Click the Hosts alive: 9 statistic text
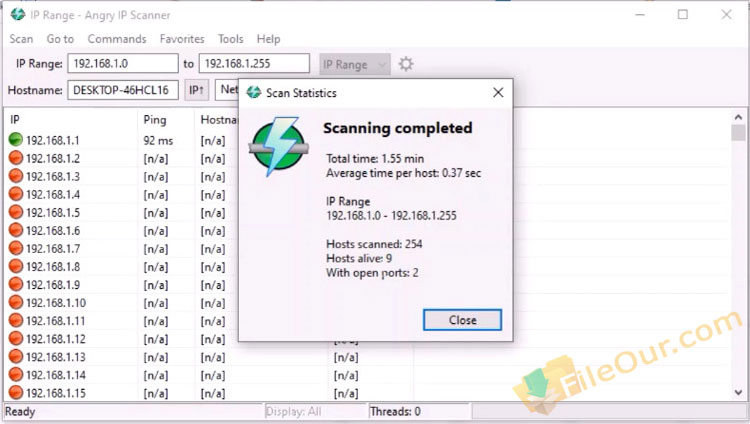 click(x=359, y=258)
